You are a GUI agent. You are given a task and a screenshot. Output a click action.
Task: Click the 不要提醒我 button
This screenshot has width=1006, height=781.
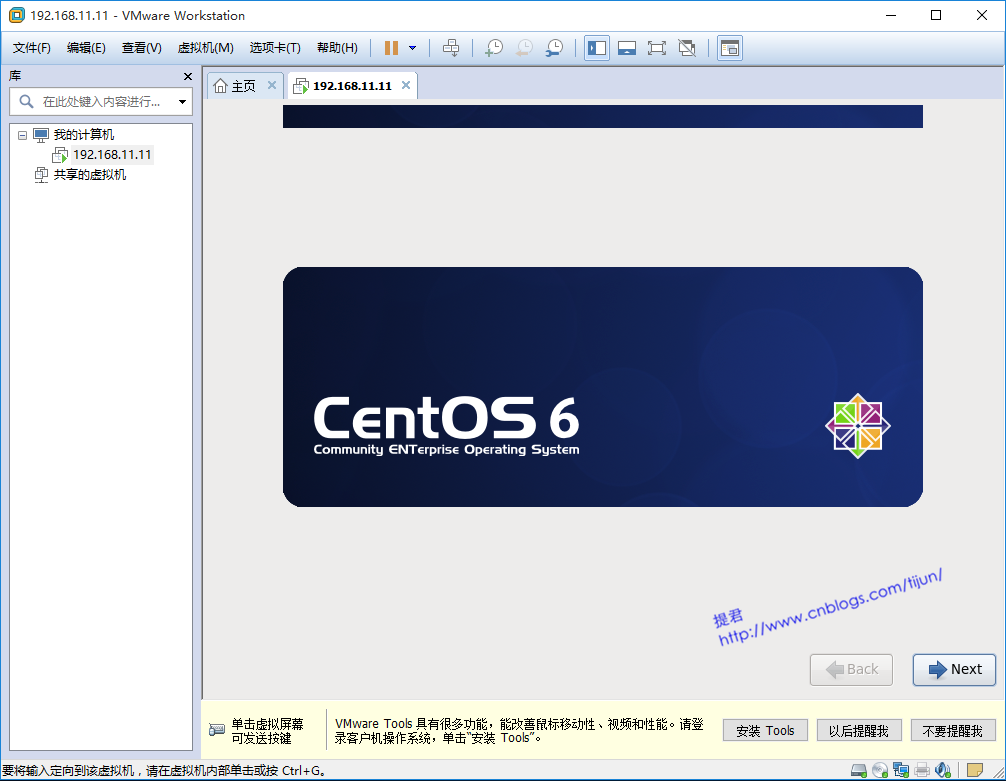[953, 730]
